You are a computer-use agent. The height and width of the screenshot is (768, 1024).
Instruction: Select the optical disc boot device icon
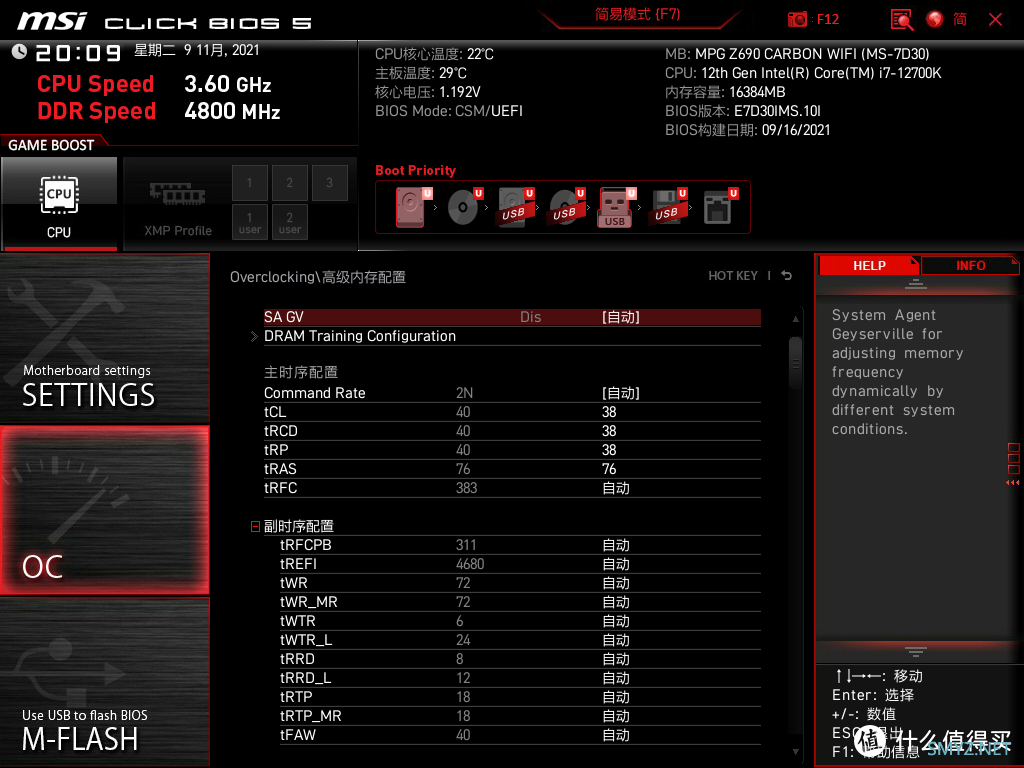click(x=464, y=207)
